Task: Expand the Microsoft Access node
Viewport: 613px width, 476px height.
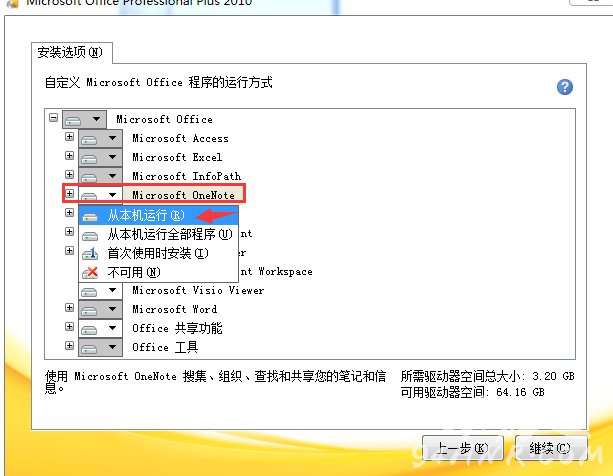Action: pos(69,136)
